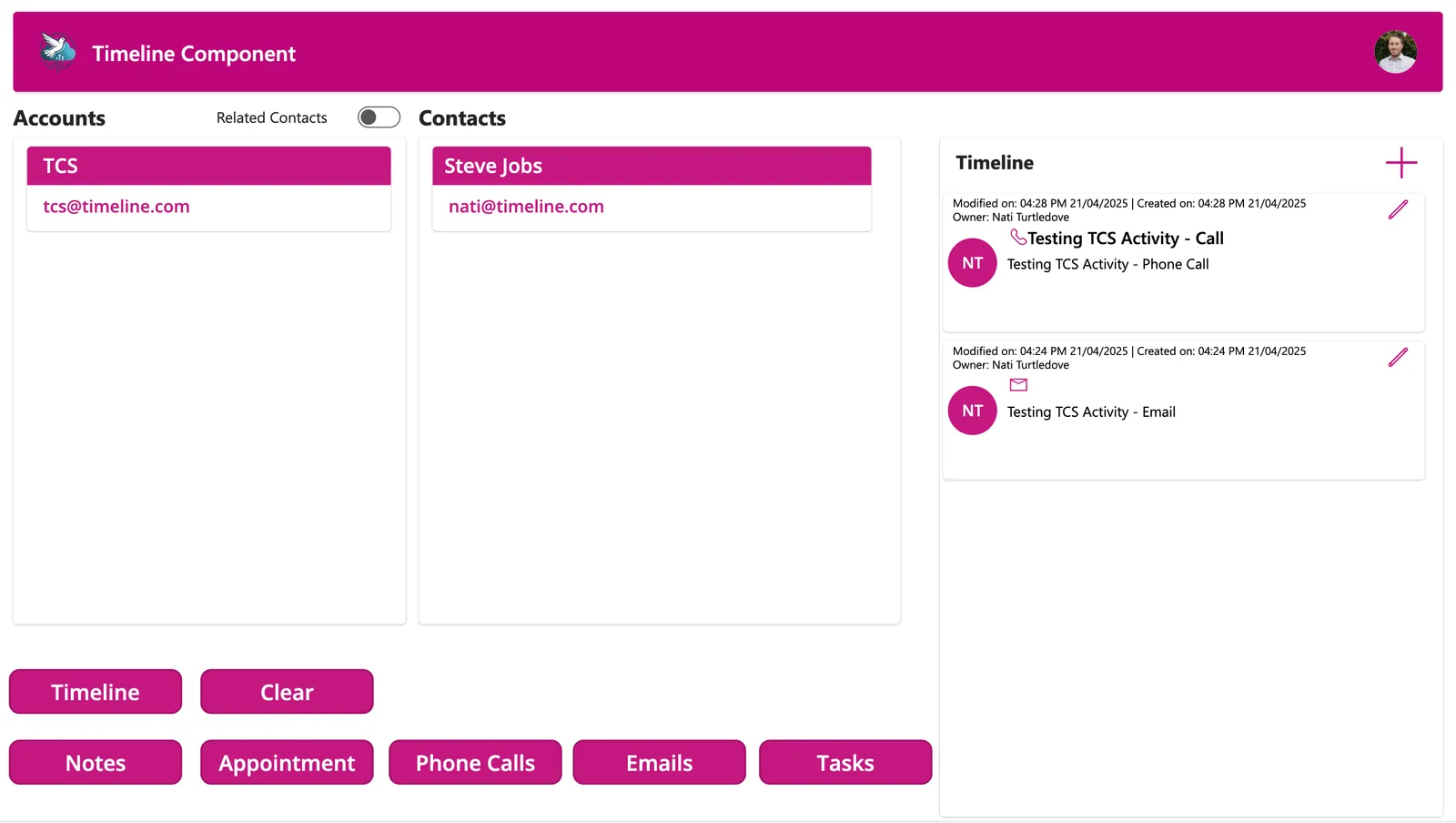Edit the Testing TCS Activity Call entry
Screen dimensions: 1456x823
(1398, 209)
